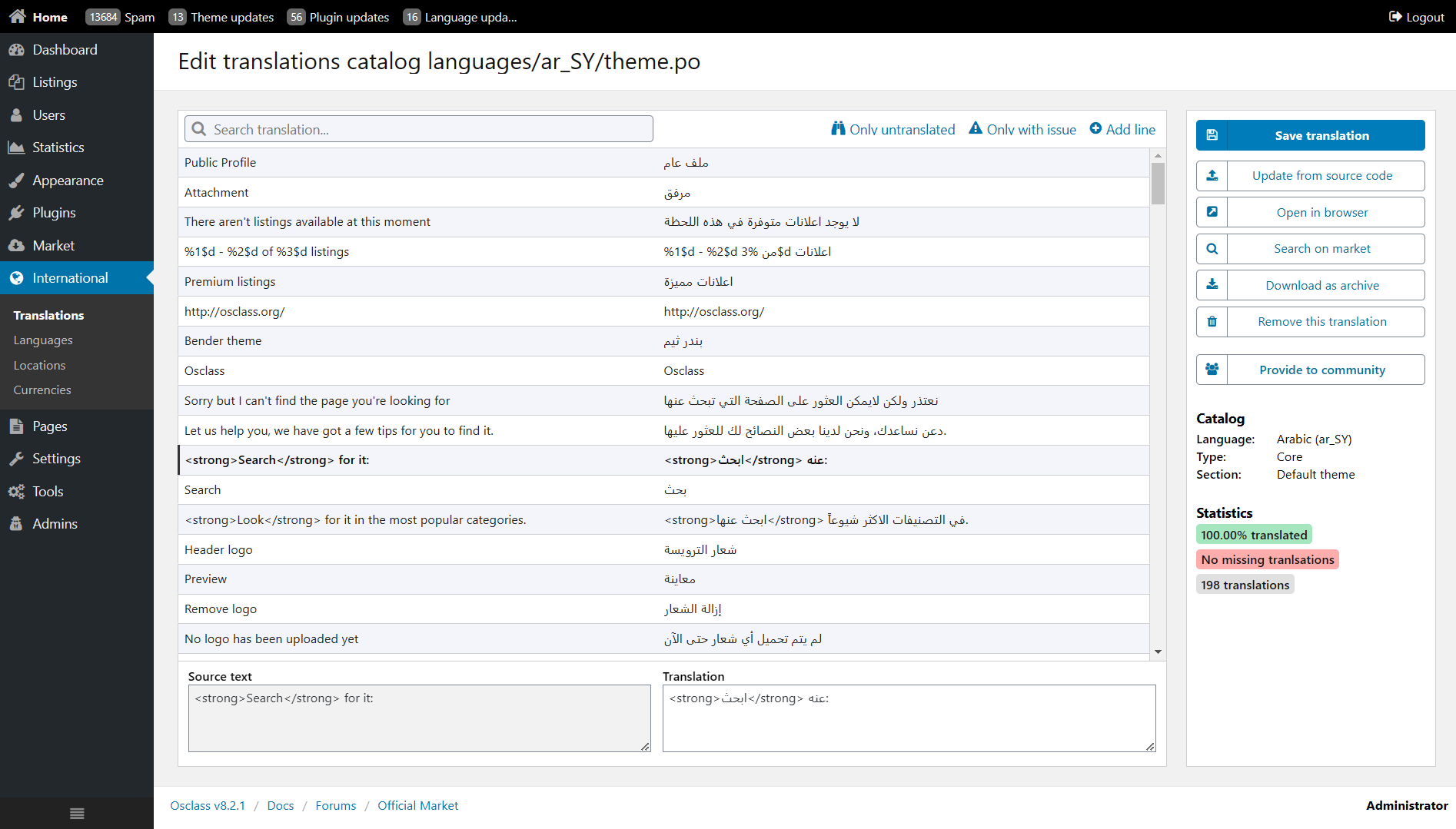Open the Osclass v8.2.1 footer link
The width and height of the screenshot is (1456, 829).
[208, 806]
